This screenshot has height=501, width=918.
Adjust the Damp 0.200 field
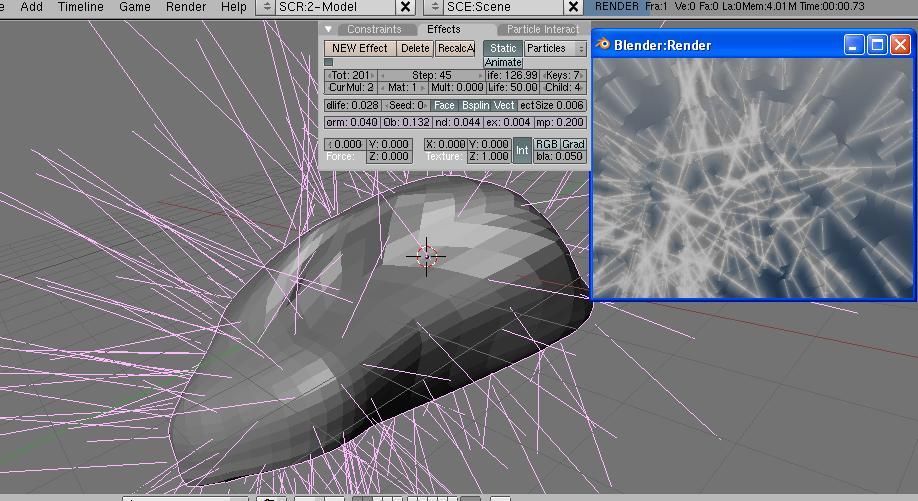(560, 123)
